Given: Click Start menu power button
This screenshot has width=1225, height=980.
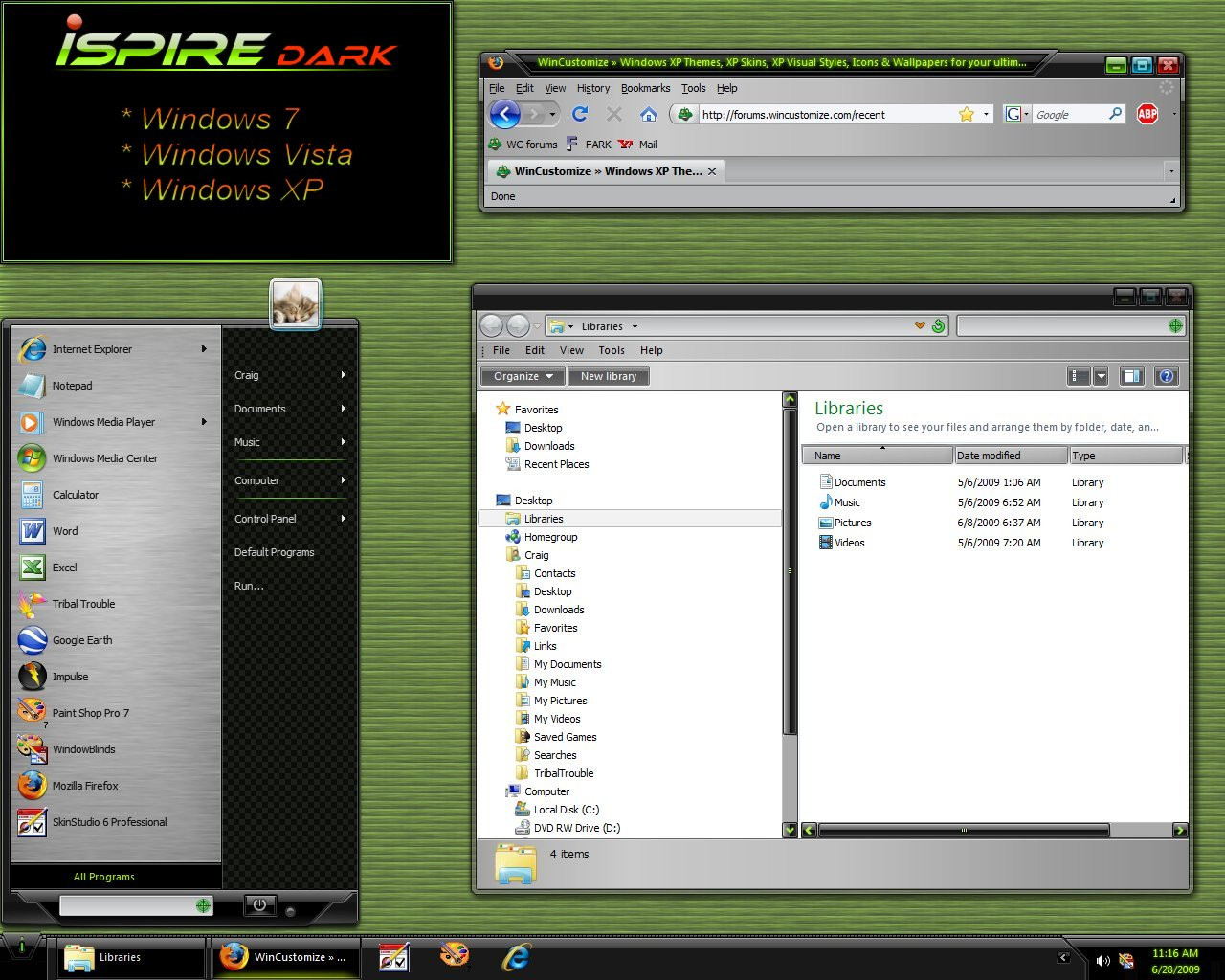Looking at the screenshot, I should [x=259, y=904].
